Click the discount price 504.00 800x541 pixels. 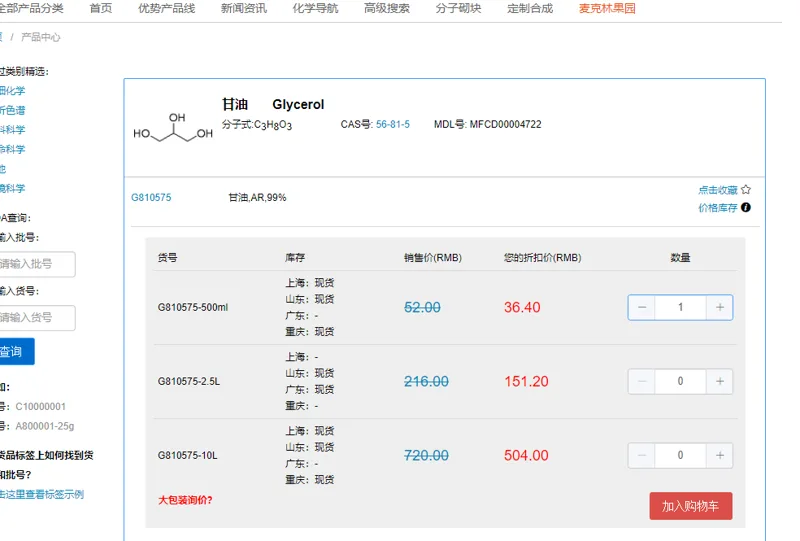point(526,455)
